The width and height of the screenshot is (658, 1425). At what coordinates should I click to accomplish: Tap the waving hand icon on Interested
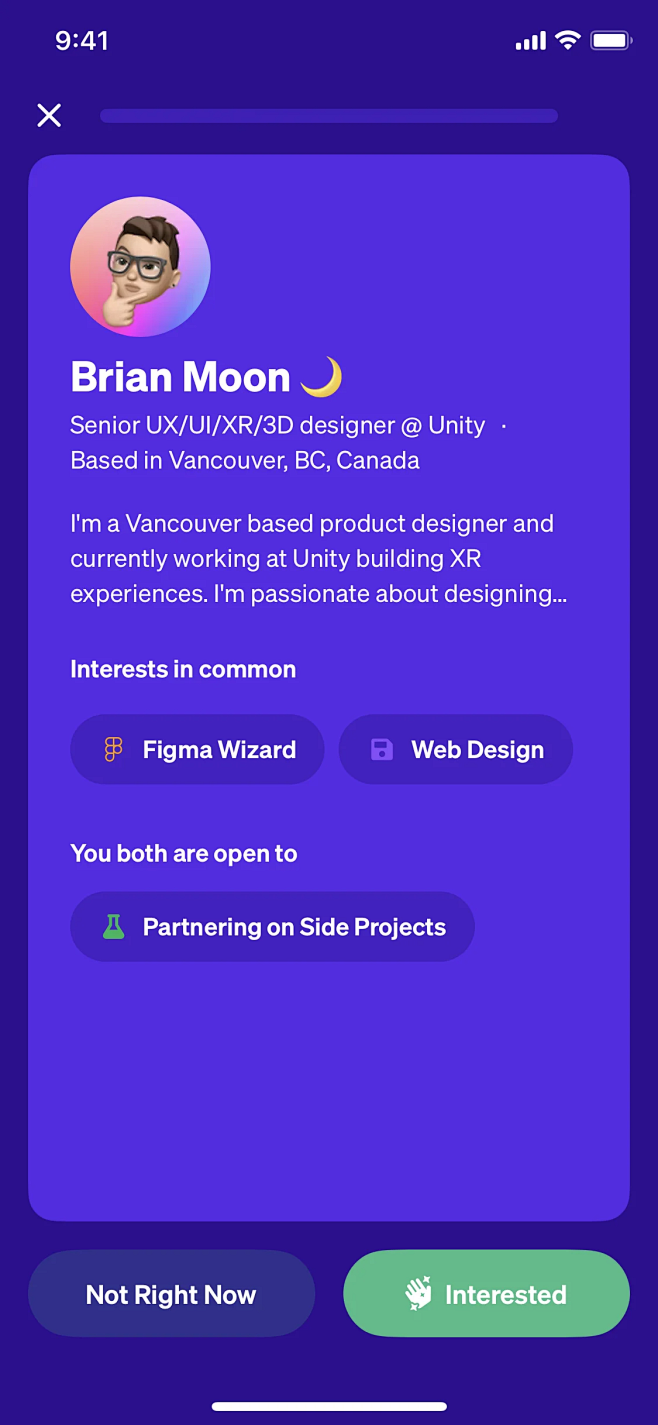[x=418, y=1294]
